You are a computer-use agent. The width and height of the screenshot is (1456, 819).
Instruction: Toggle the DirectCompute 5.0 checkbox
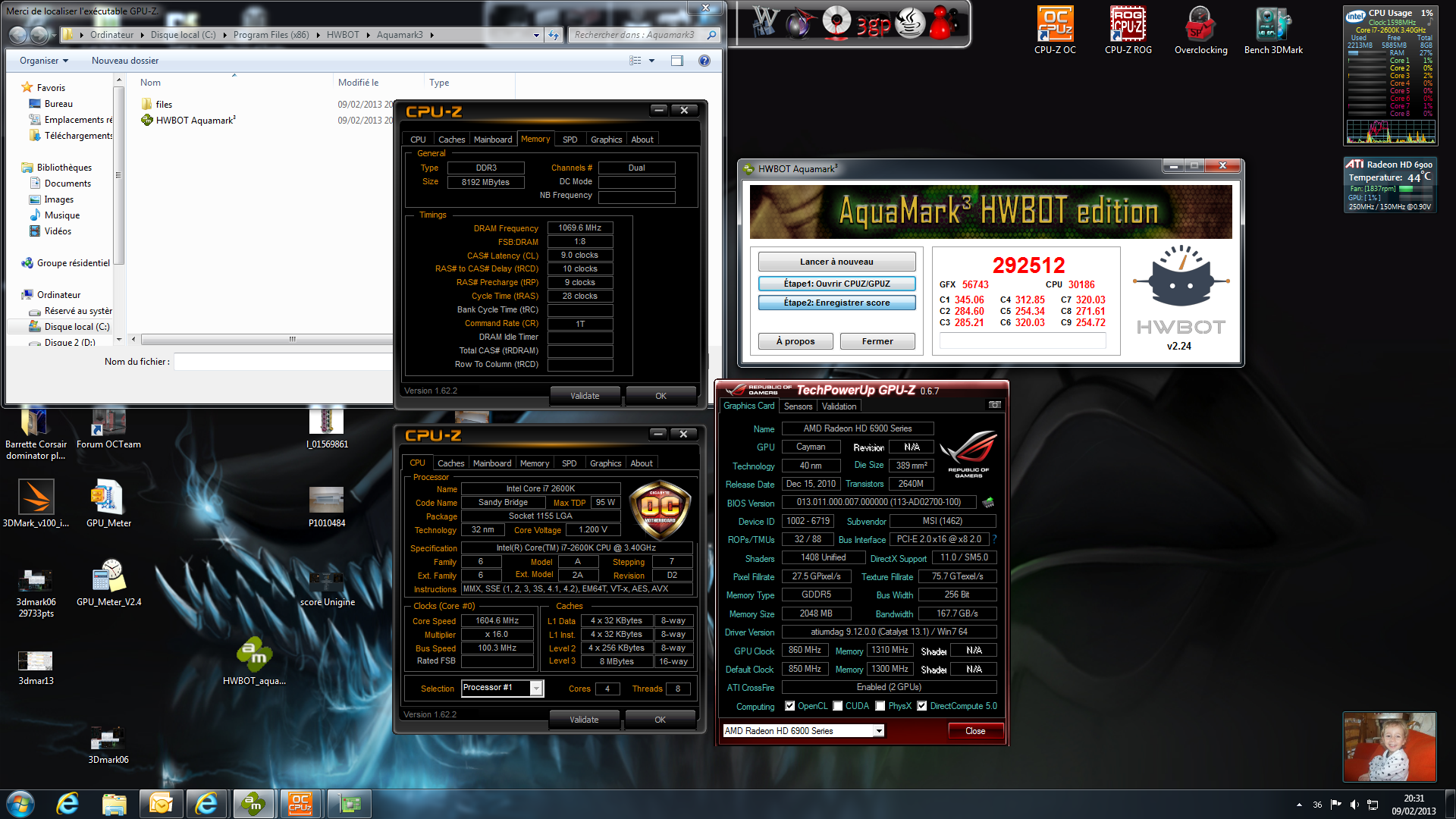(x=922, y=706)
